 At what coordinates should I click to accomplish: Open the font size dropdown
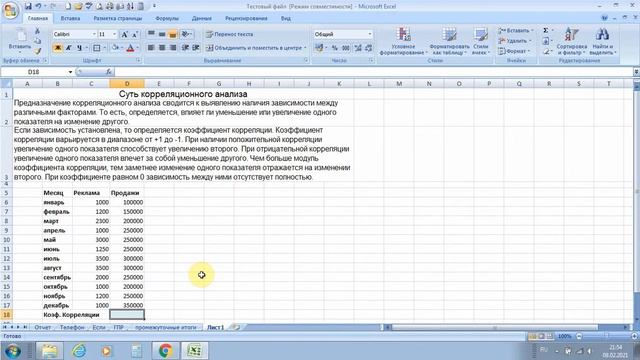coord(114,34)
